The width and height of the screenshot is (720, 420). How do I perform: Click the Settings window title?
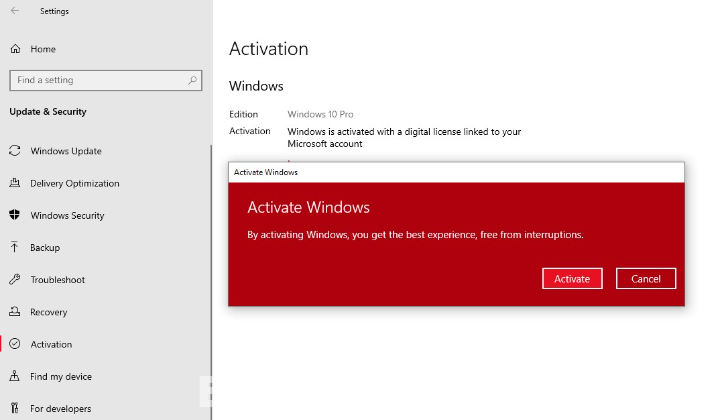click(x=54, y=11)
